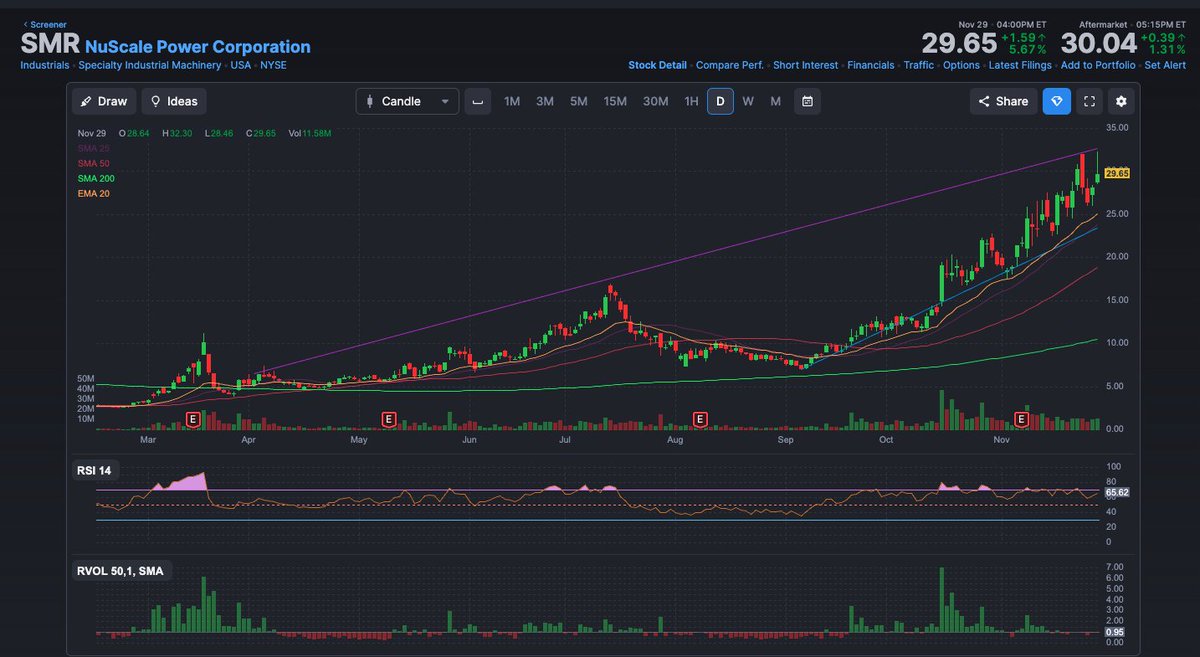Switch to the monthly M timeframe
Viewport: 1200px width, 657px height.
coord(775,101)
